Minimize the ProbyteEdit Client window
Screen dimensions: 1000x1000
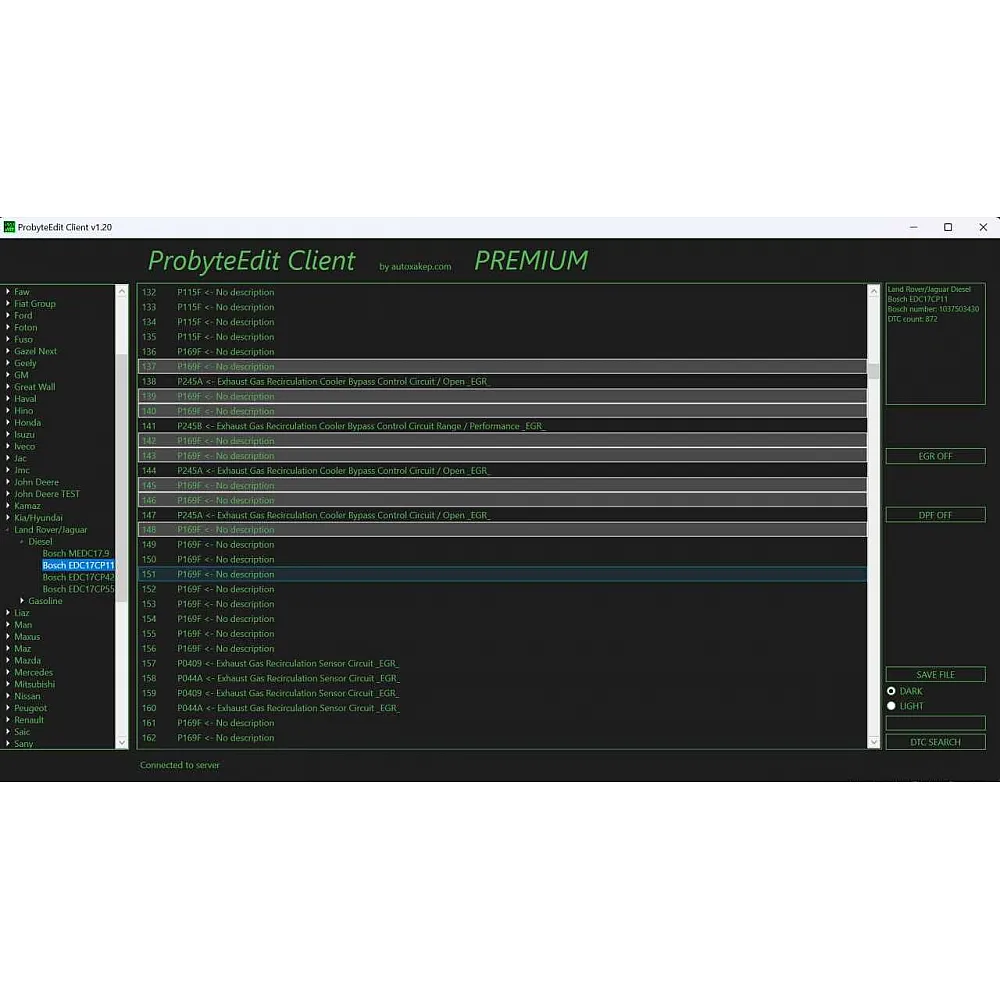[913, 227]
